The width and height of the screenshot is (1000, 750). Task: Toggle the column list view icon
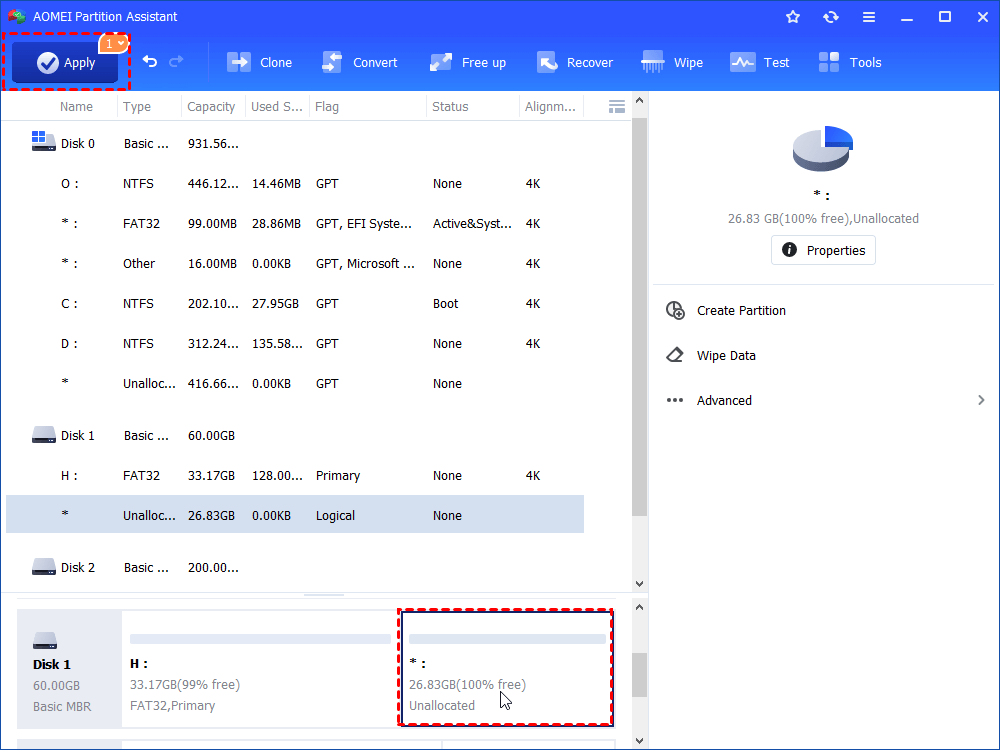pos(617,107)
